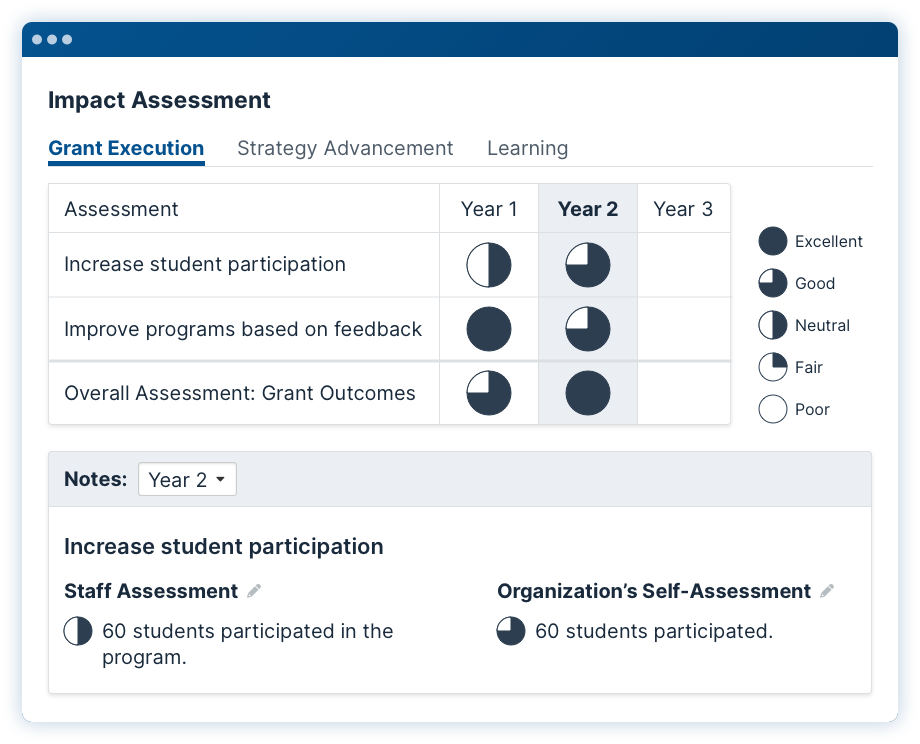Image resolution: width=920 pixels, height=744 pixels.
Task: Select the Year 3 column header
Action: coord(684,209)
